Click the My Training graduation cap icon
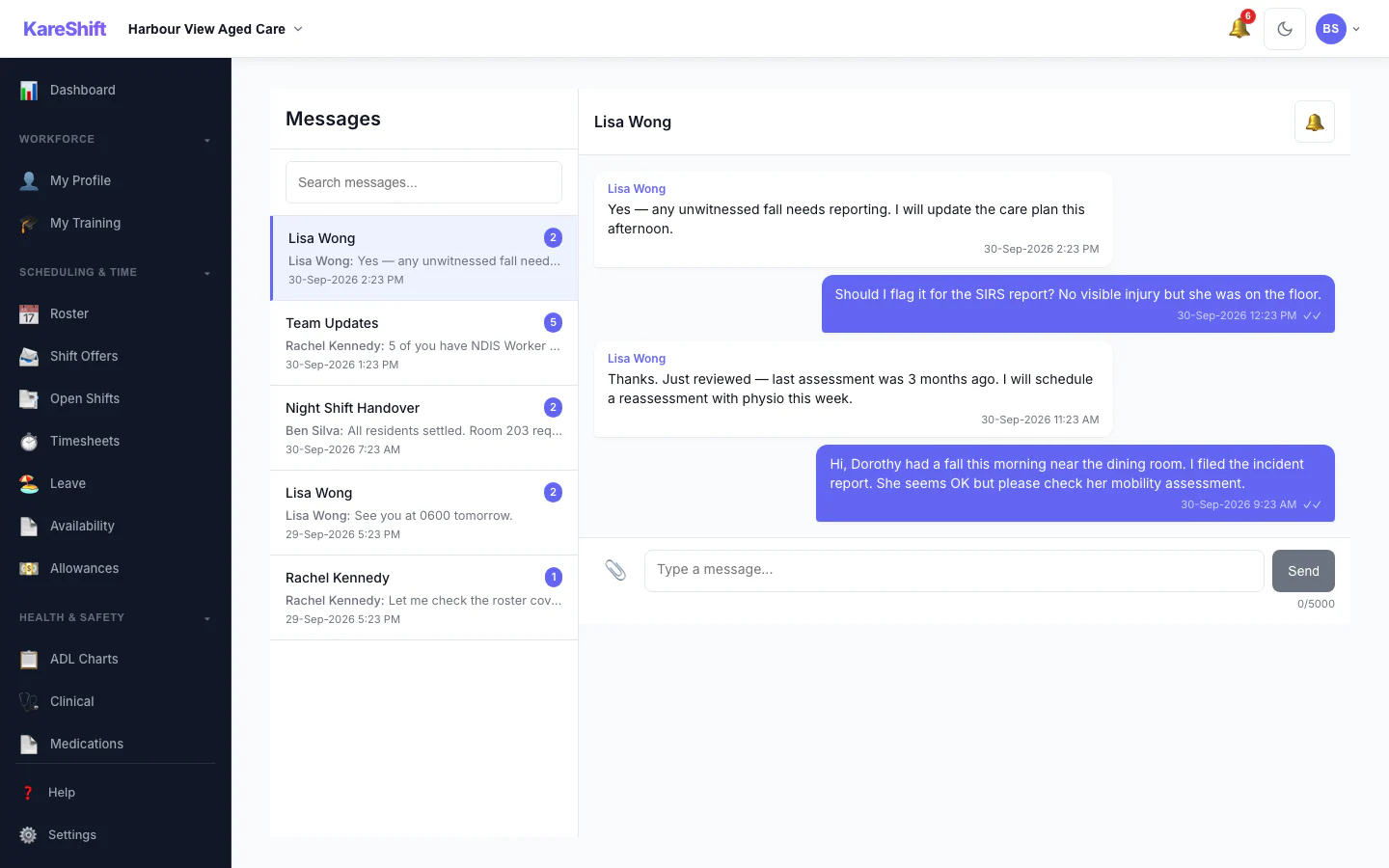 [29, 224]
